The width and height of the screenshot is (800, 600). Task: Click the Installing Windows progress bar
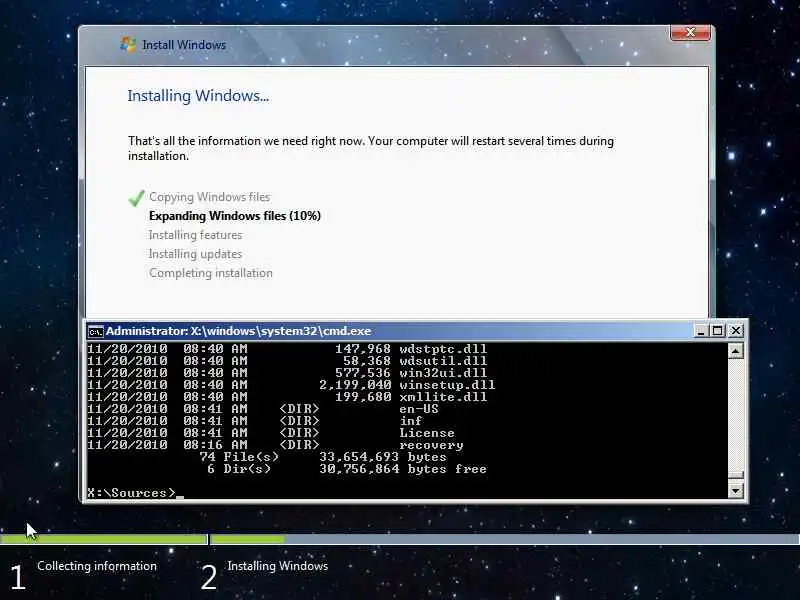(x=505, y=539)
